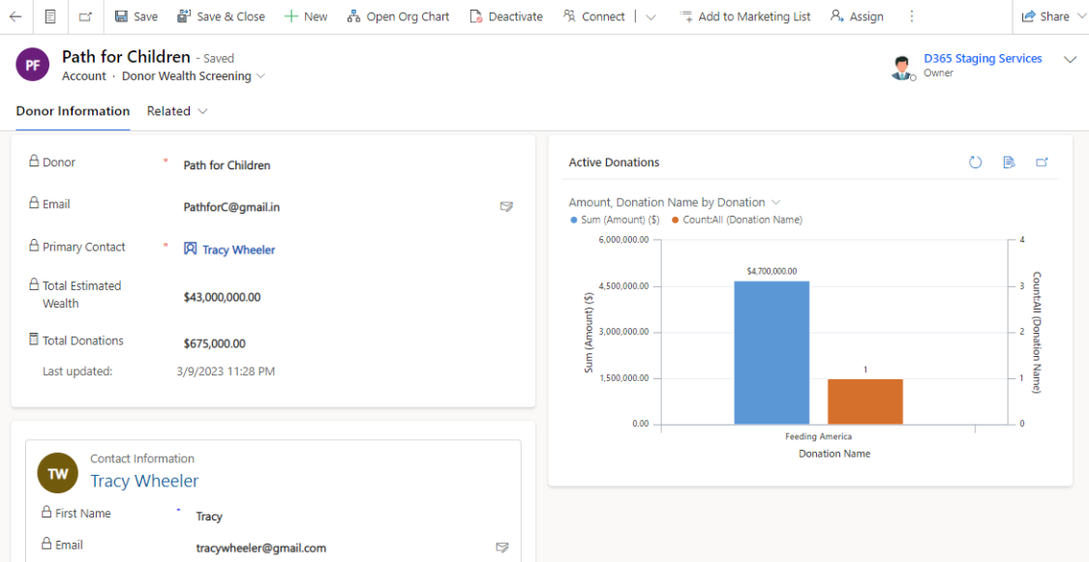Refresh the Active Donations chart
Viewport: 1089px width, 562px height.
(975, 162)
